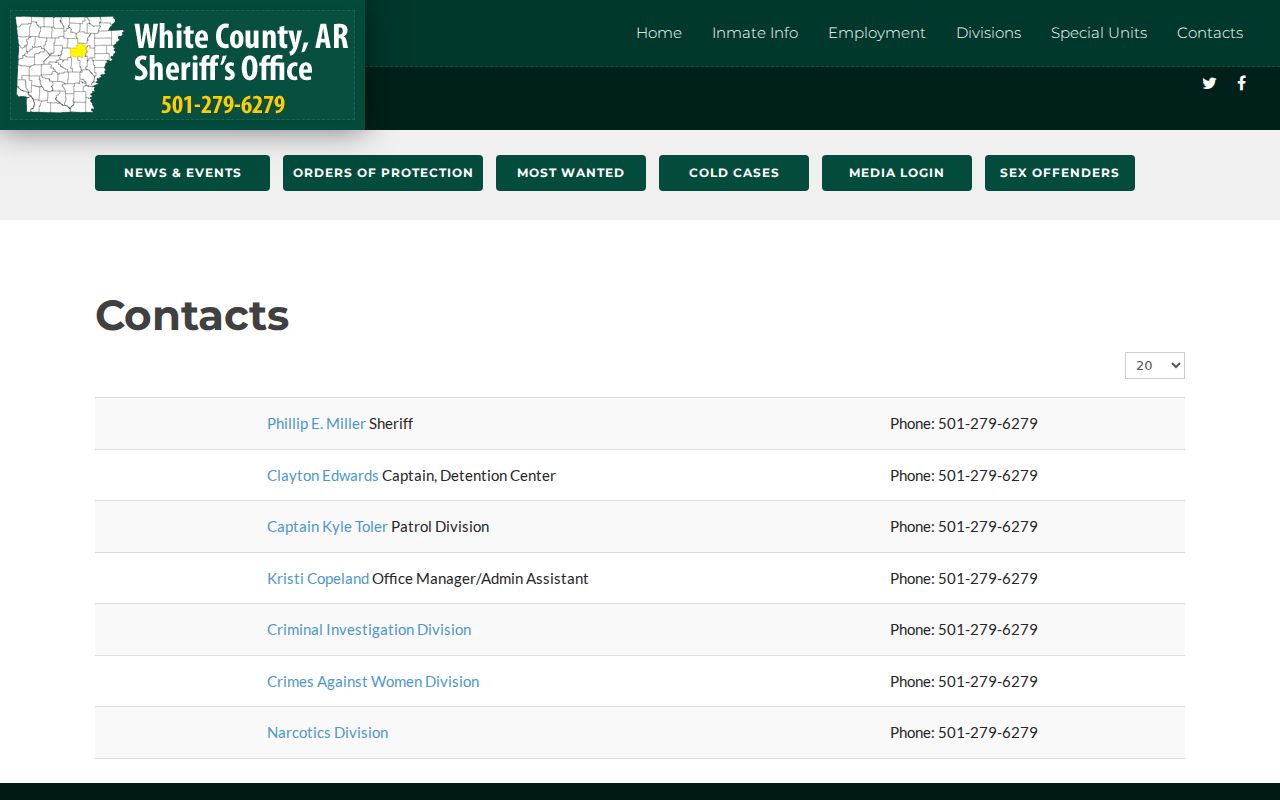Screen dimensions: 1280x800
Task: Open Phillip E. Miller's contact page
Action: 316,424
